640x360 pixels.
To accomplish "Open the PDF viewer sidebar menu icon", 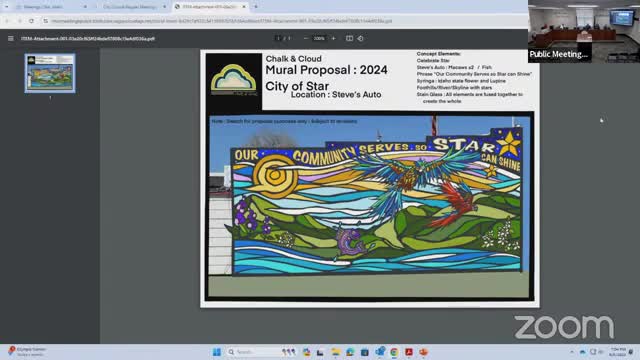I will point(11,38).
